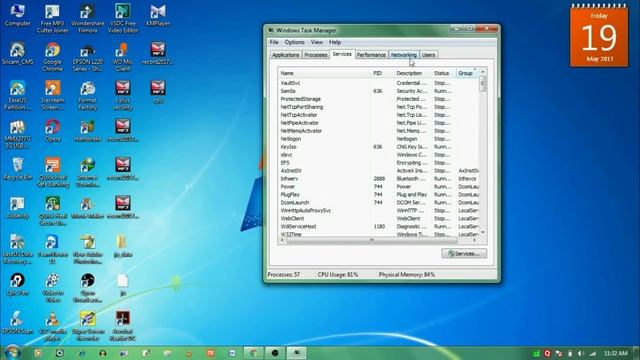Sort services by Description column header

(413, 73)
